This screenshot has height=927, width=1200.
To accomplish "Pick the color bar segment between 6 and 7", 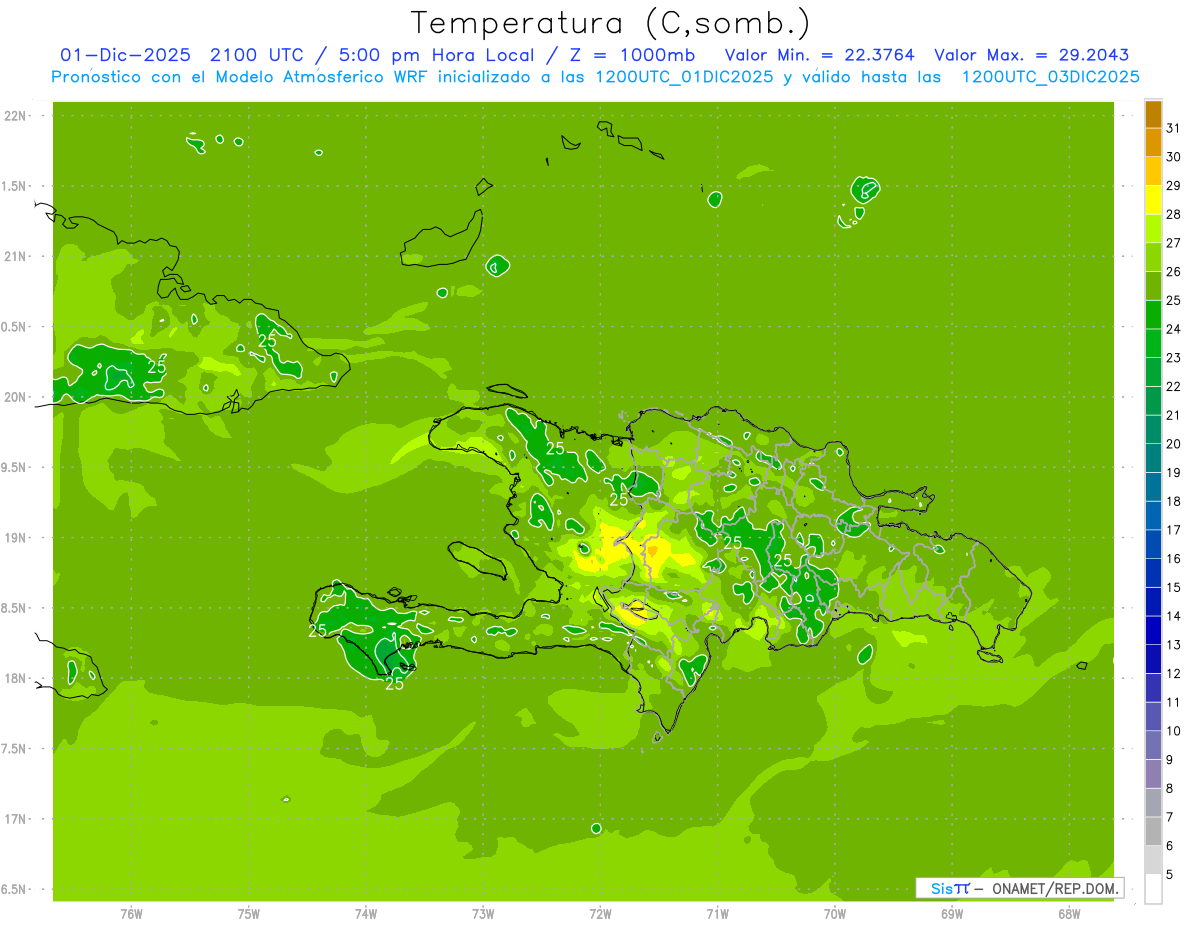I will (1153, 832).
